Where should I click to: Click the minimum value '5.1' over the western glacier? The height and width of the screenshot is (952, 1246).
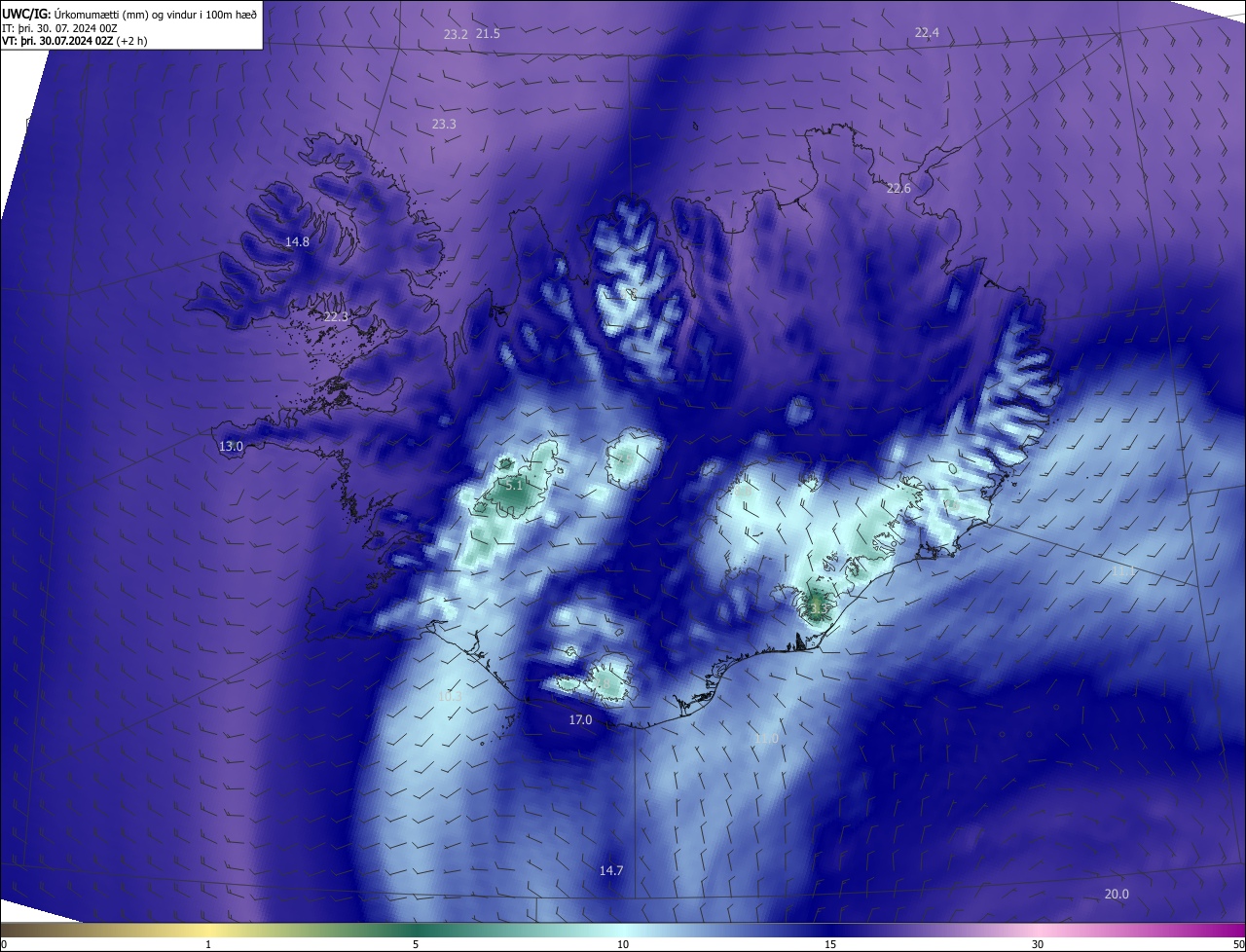click(x=515, y=484)
